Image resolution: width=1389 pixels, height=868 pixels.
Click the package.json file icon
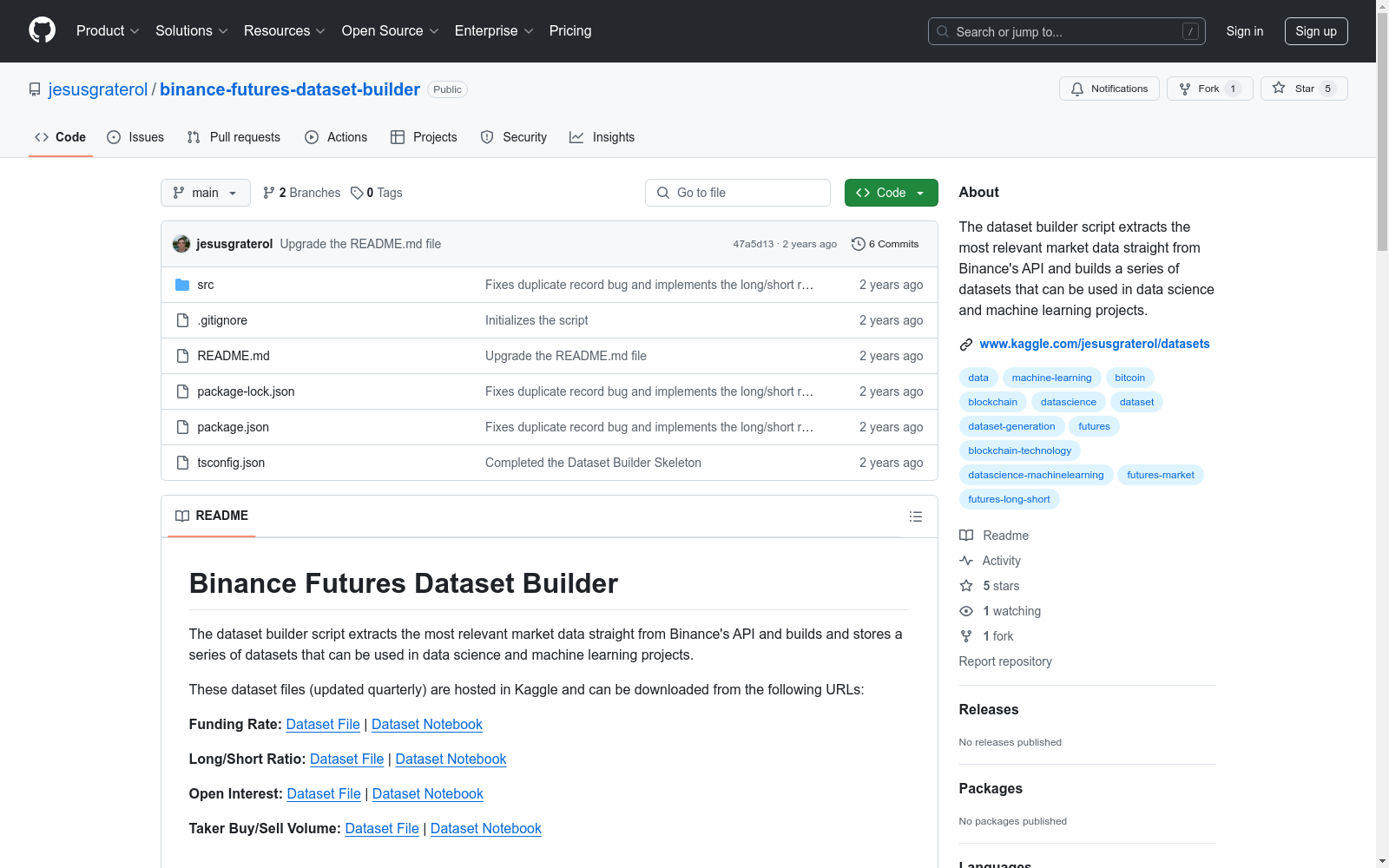pos(182,427)
